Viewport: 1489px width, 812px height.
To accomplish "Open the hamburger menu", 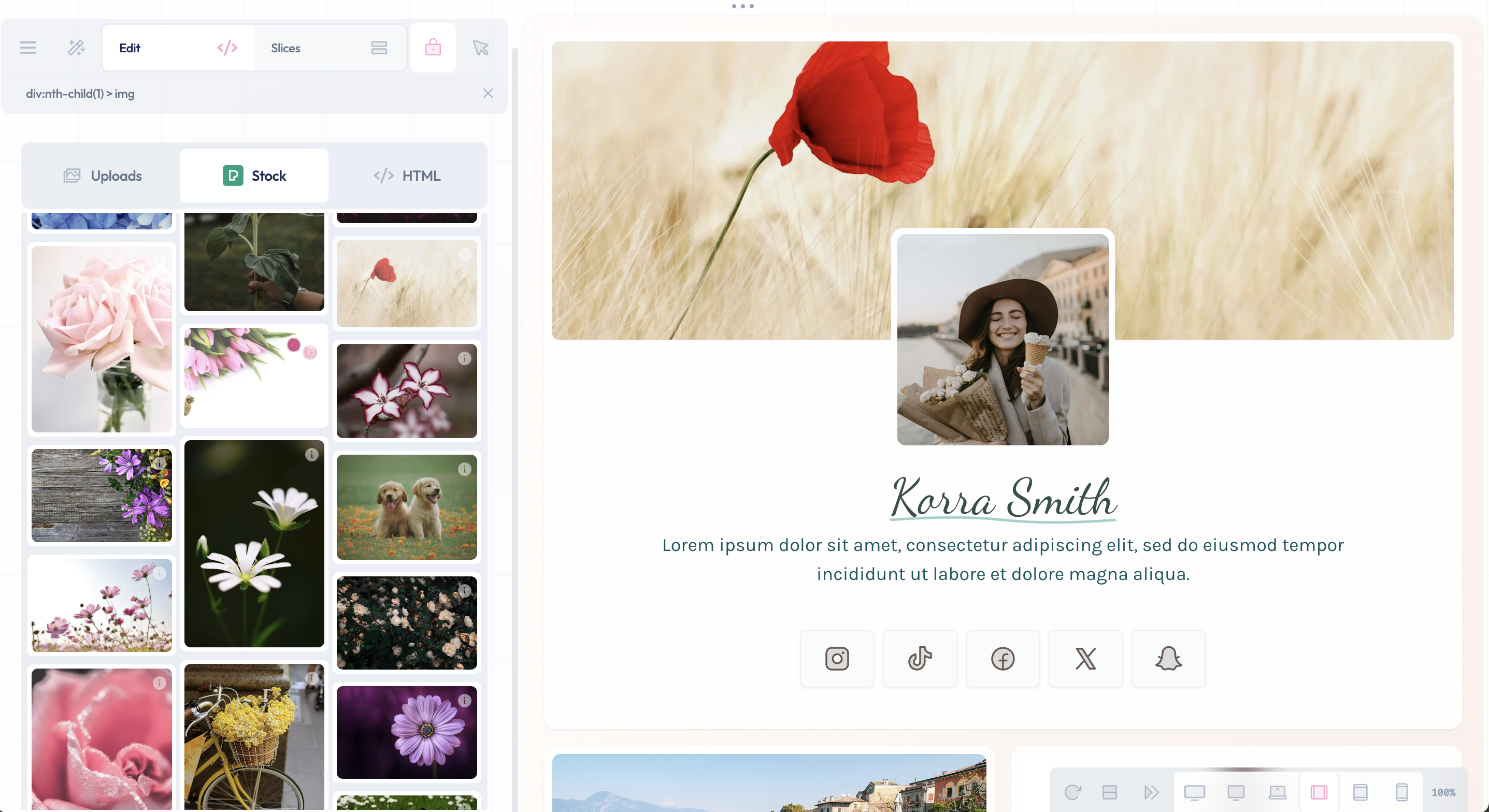I will point(28,48).
